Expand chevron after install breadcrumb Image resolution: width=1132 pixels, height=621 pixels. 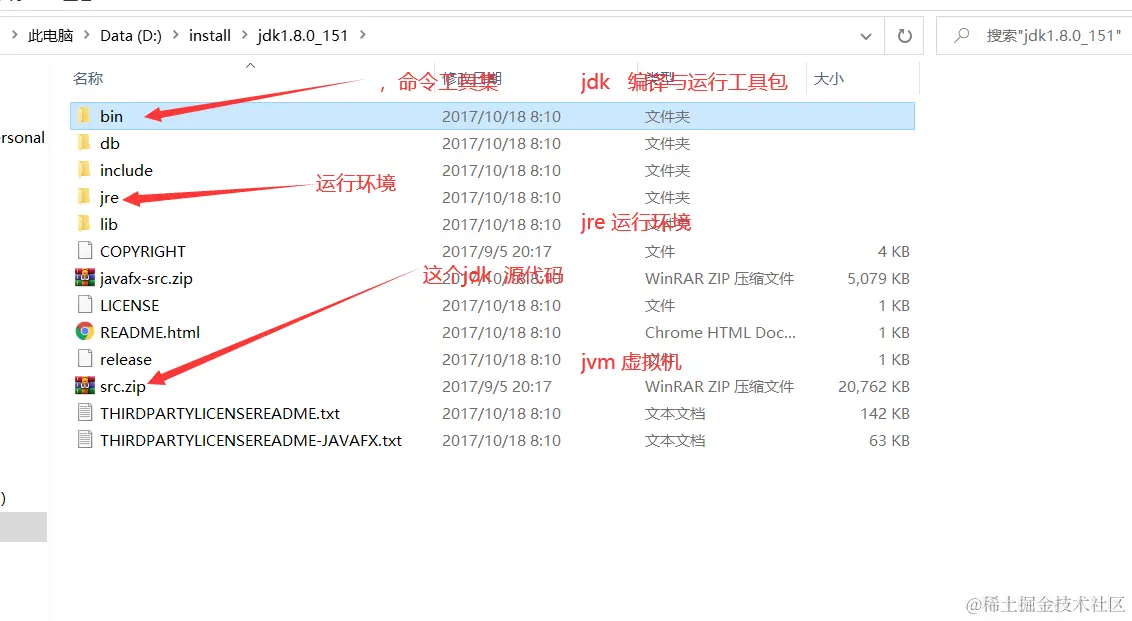tap(244, 35)
